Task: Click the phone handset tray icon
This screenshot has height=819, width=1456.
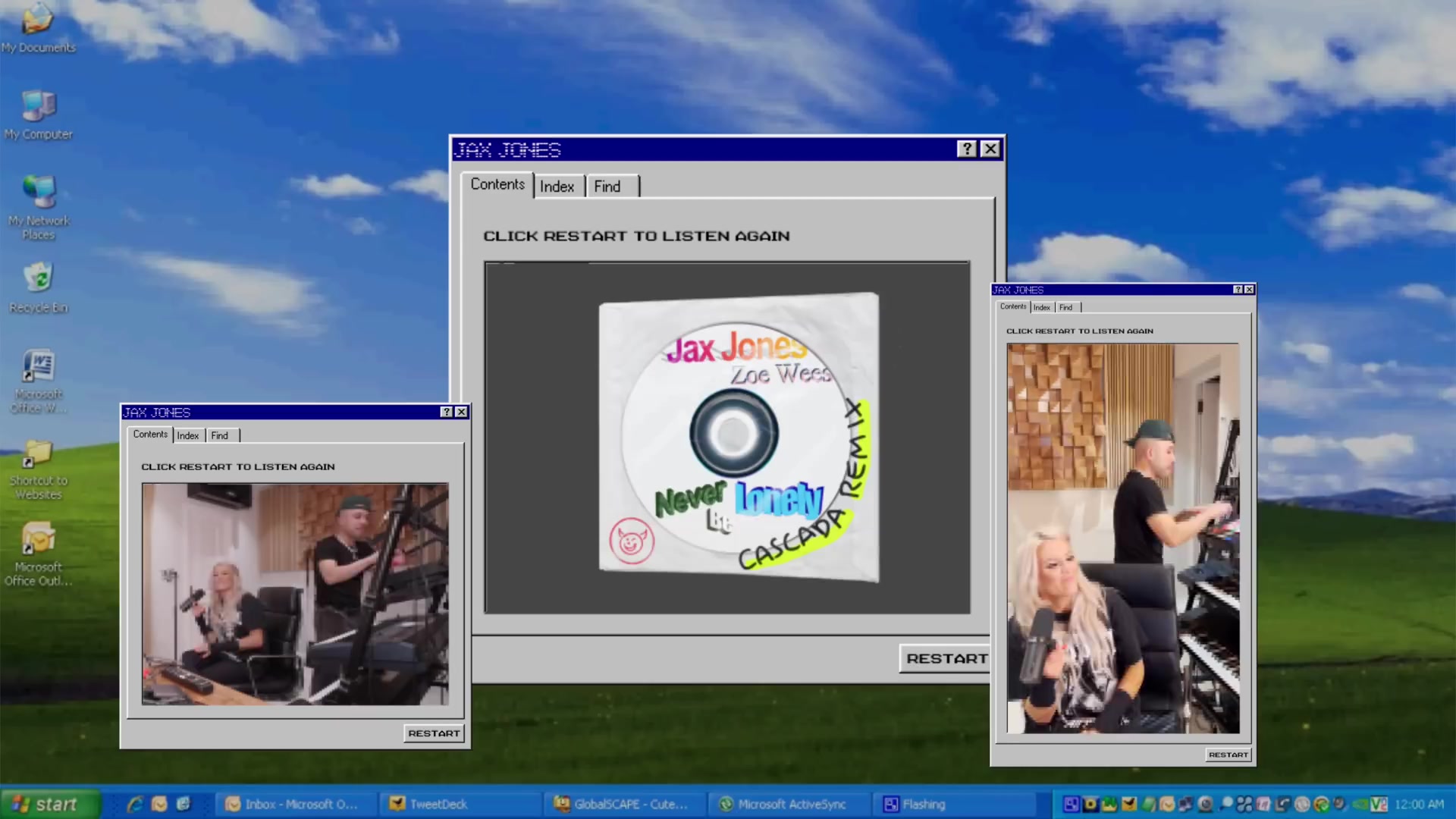Action: tap(1283, 805)
